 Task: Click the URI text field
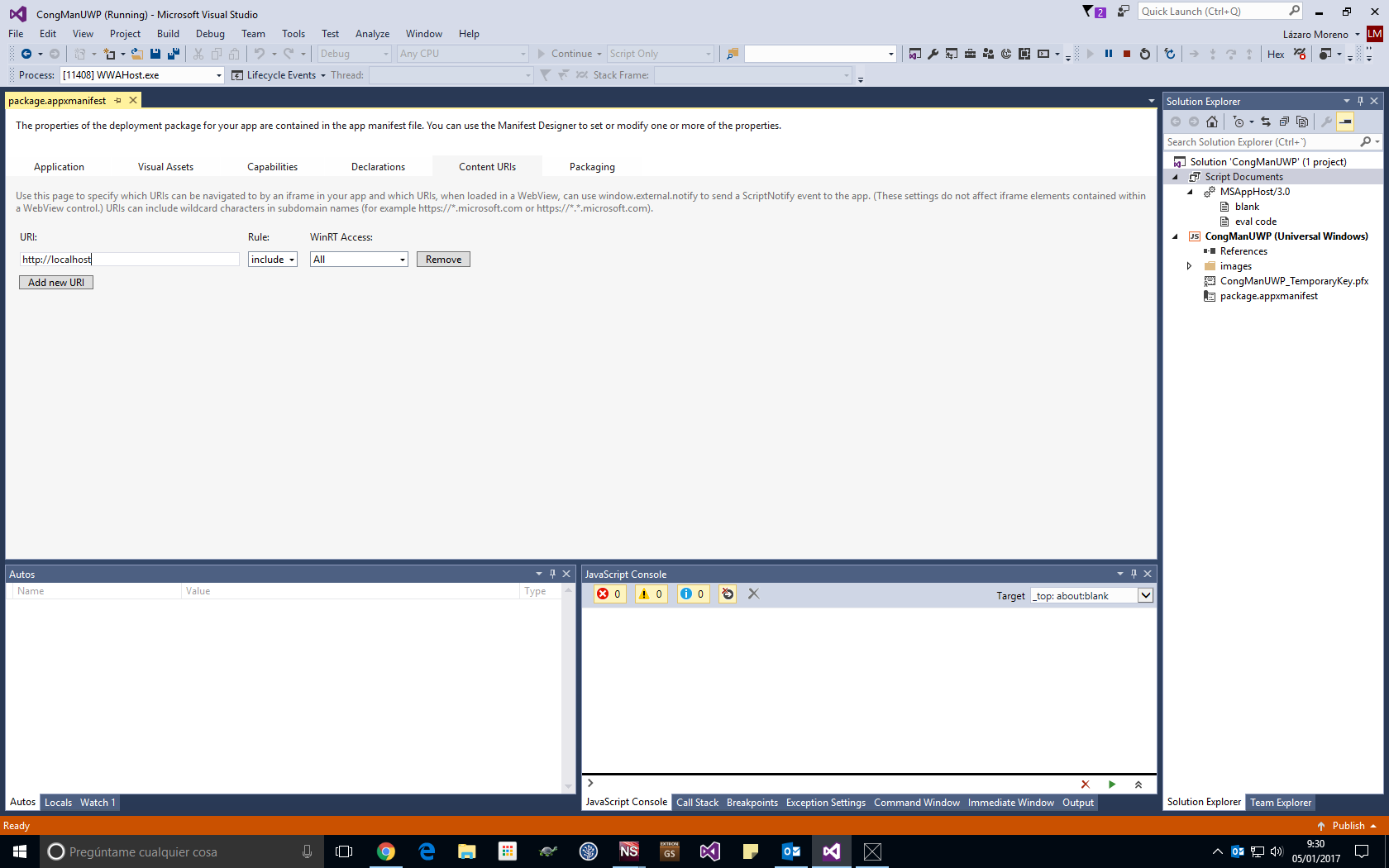coord(129,260)
